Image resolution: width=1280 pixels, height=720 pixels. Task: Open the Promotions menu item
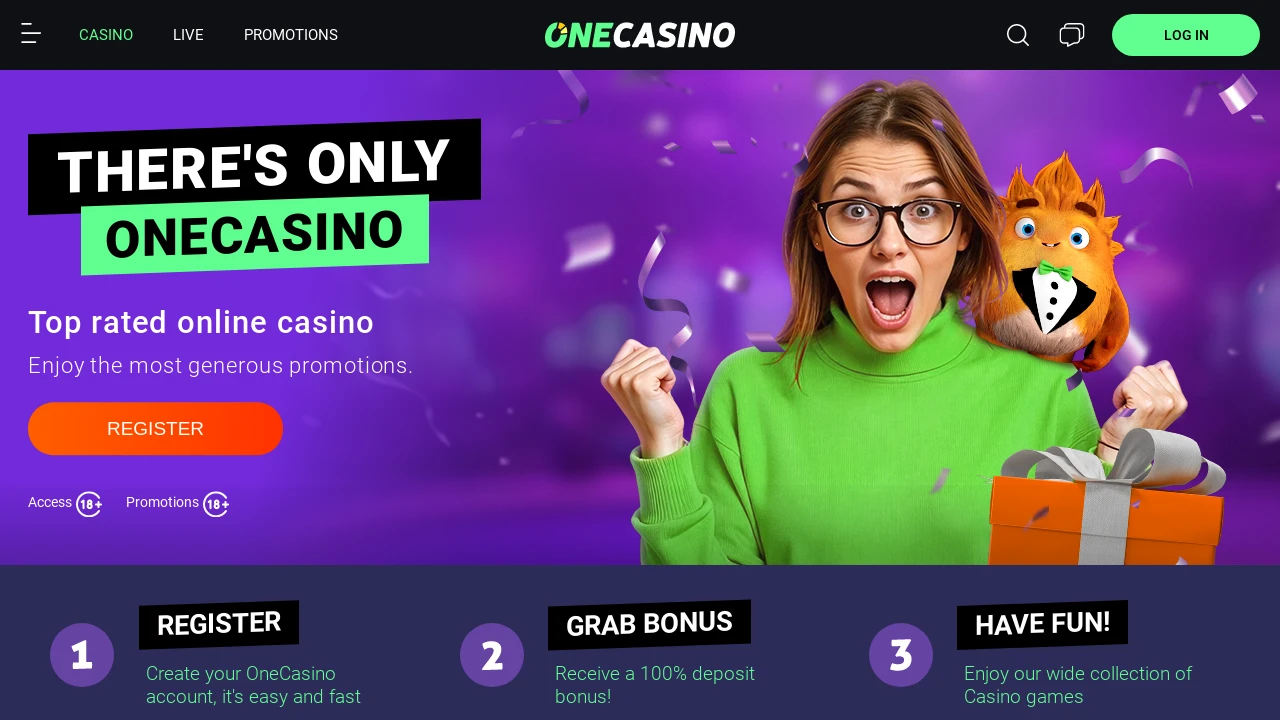point(291,35)
